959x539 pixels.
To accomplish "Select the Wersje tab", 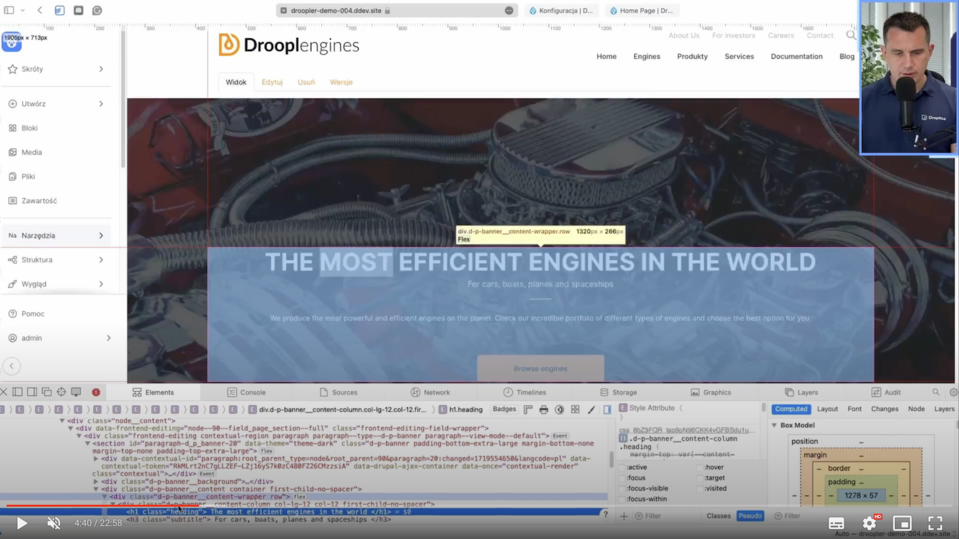I will (341, 82).
